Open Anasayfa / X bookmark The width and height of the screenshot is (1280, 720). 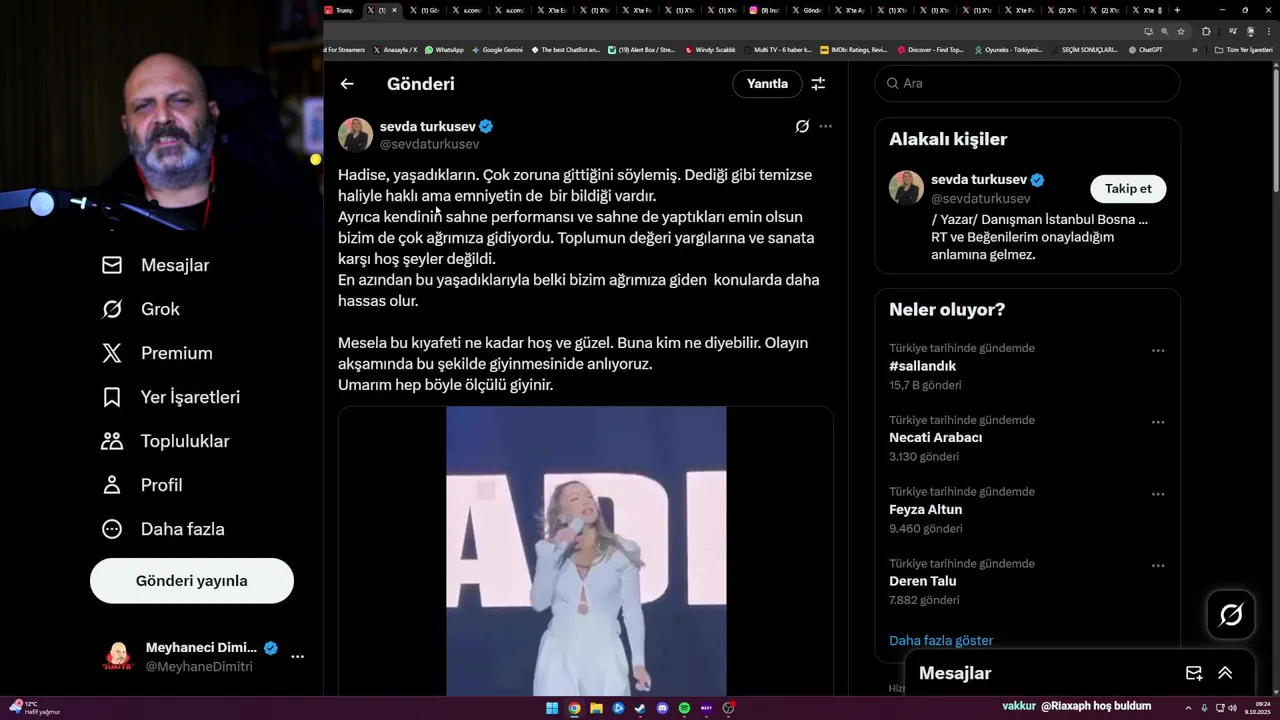[x=395, y=50]
